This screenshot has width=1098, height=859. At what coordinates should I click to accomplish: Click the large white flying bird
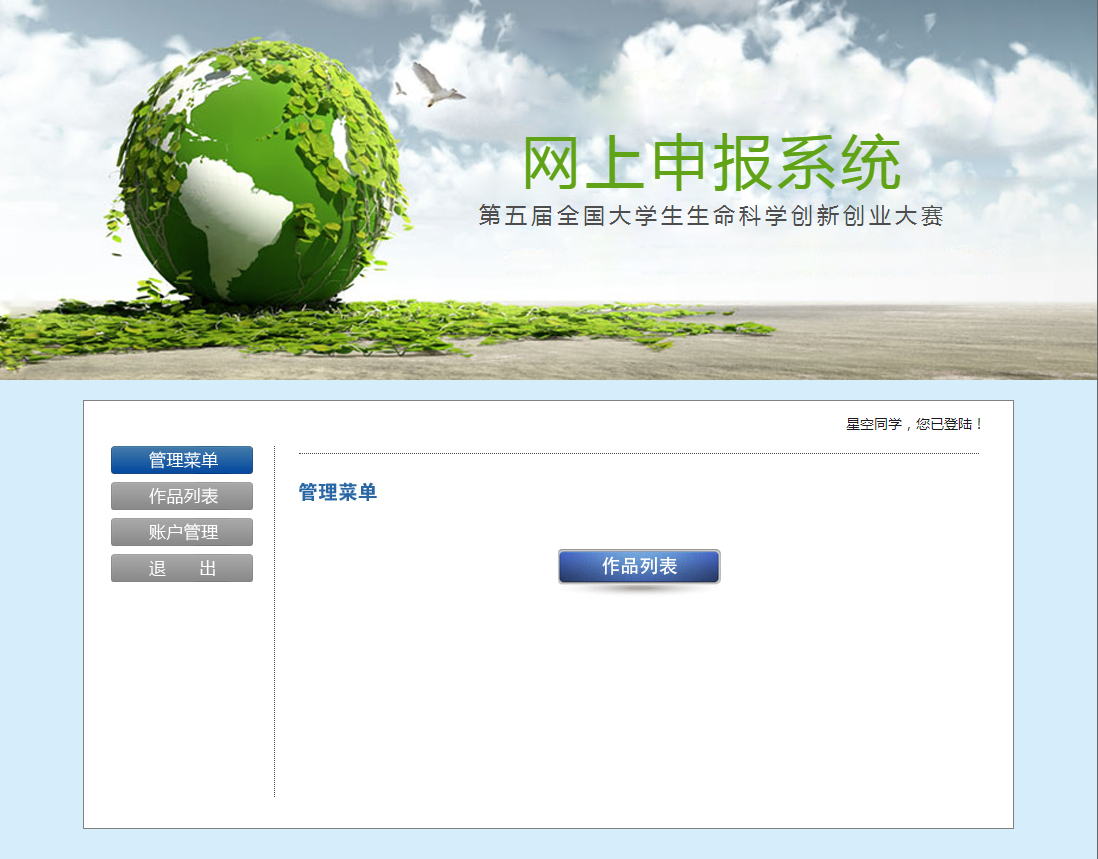437,86
